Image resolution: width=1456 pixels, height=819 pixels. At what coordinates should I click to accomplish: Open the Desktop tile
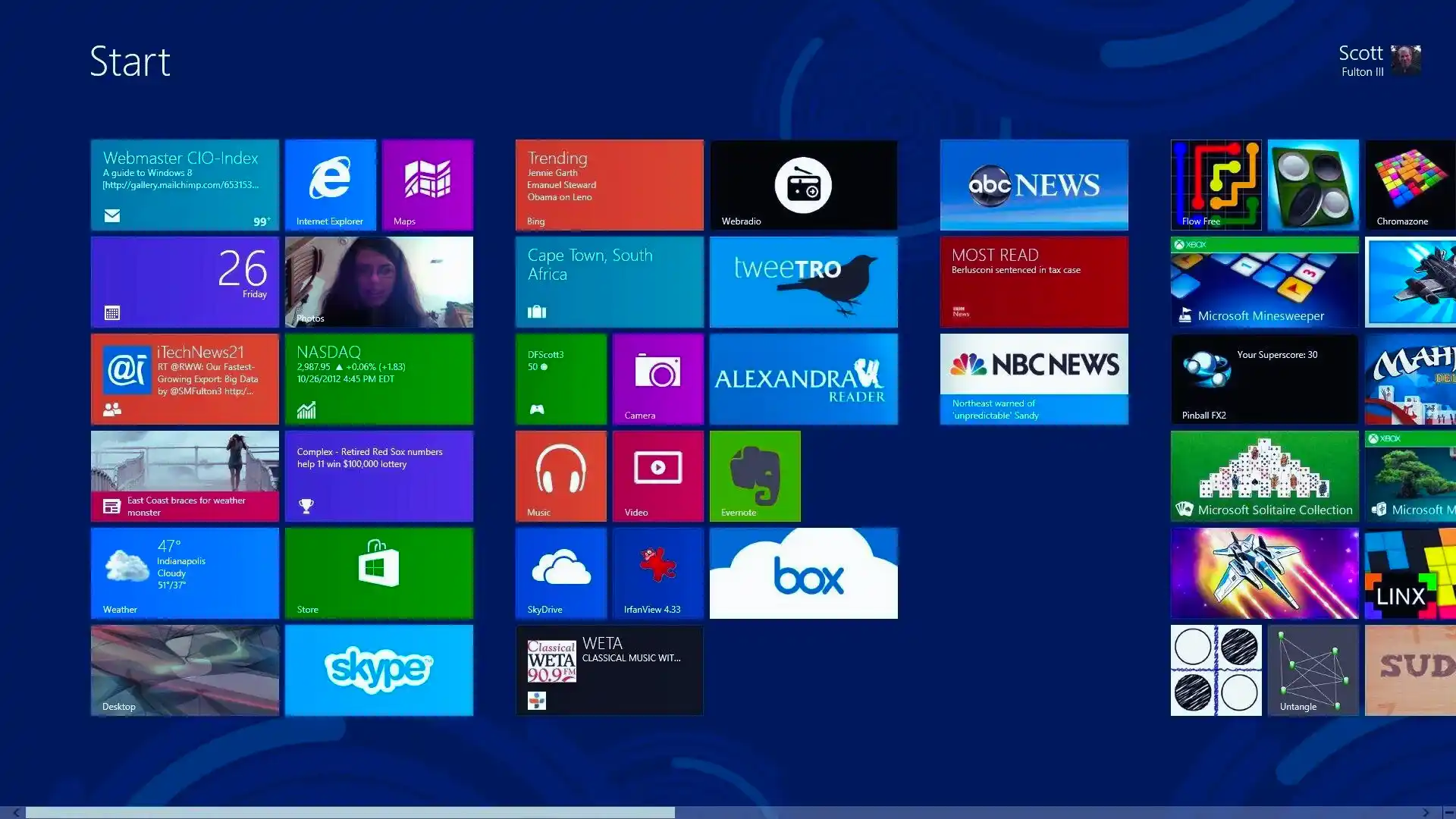coord(185,670)
